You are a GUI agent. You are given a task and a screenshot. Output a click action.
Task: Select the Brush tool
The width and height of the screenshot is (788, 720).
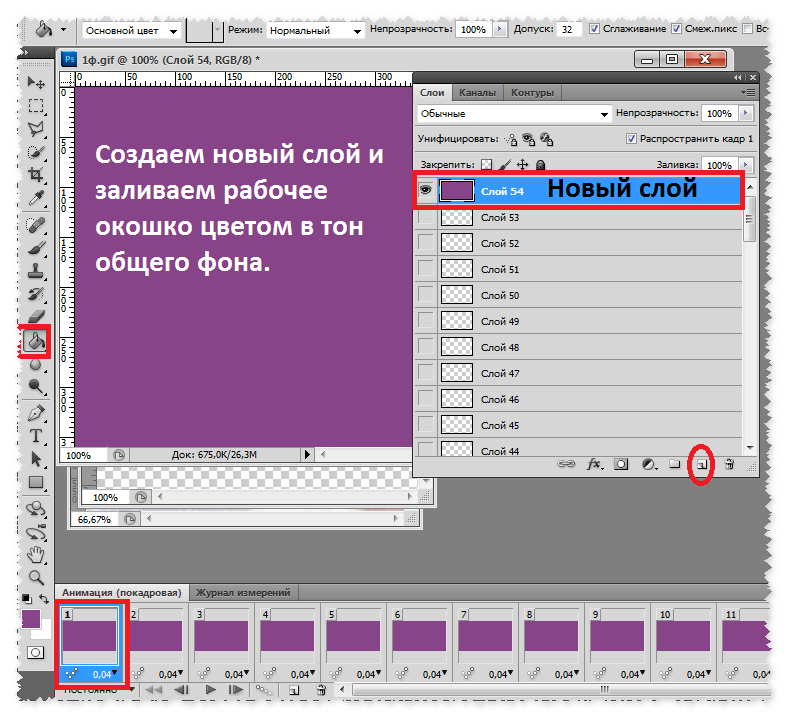point(36,248)
